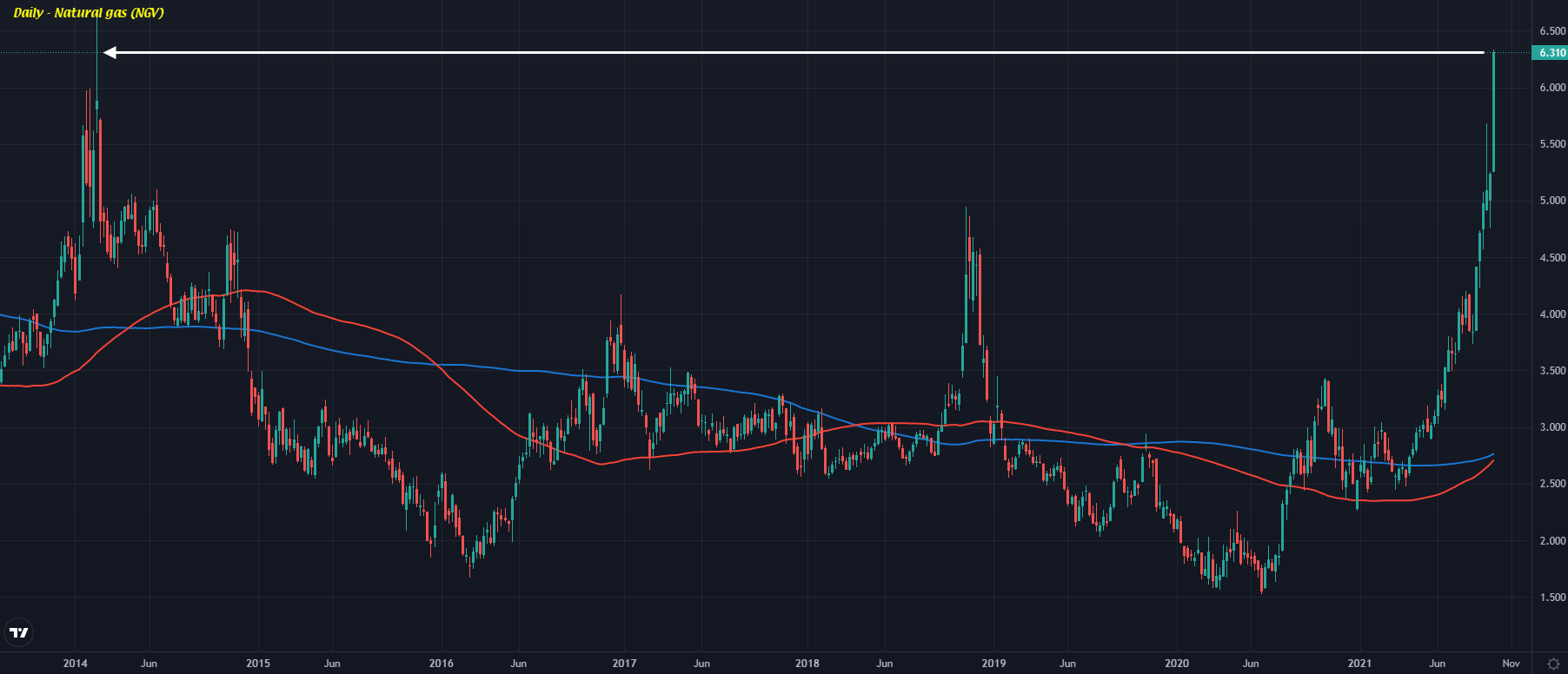Screen dimensions: 1568x674
Task: Click the 4.000 price scale label
Action: tap(1552, 314)
